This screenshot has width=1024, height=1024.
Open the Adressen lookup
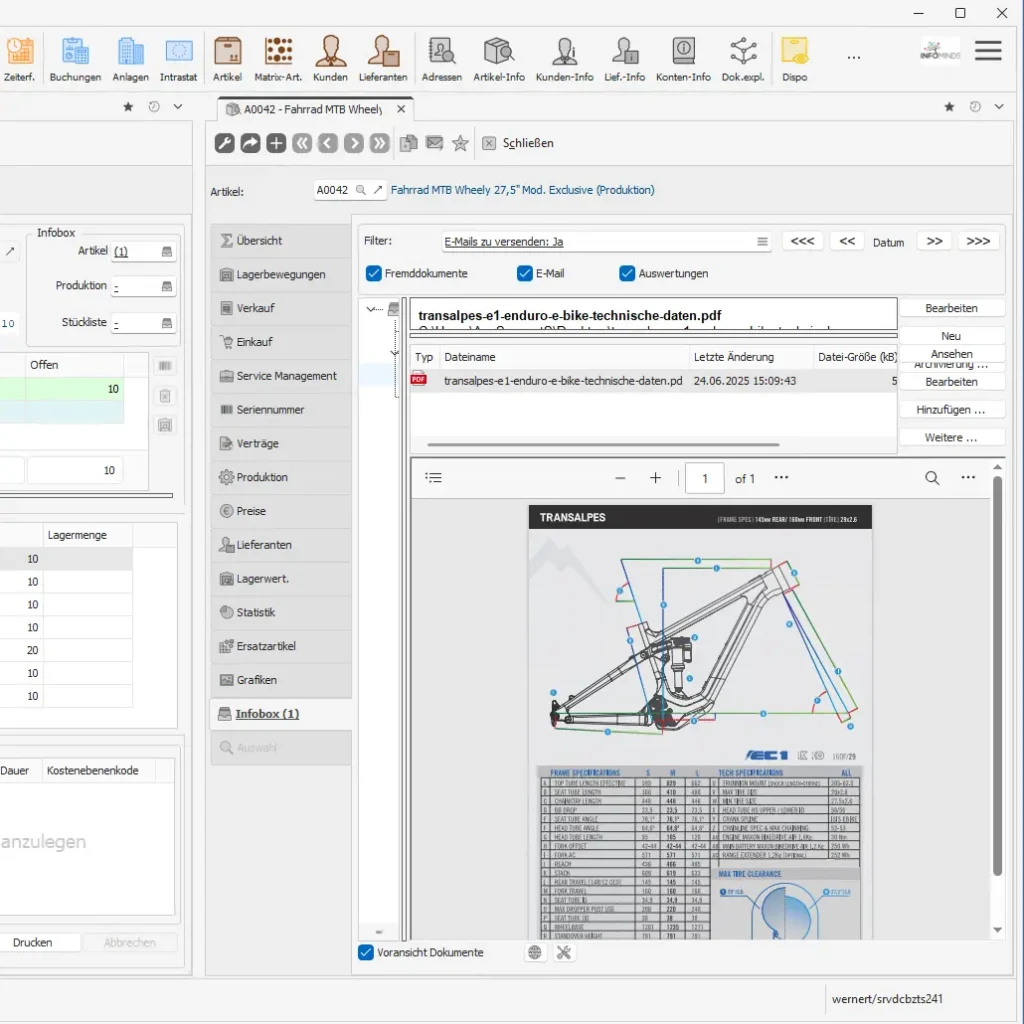pyautogui.click(x=441, y=59)
